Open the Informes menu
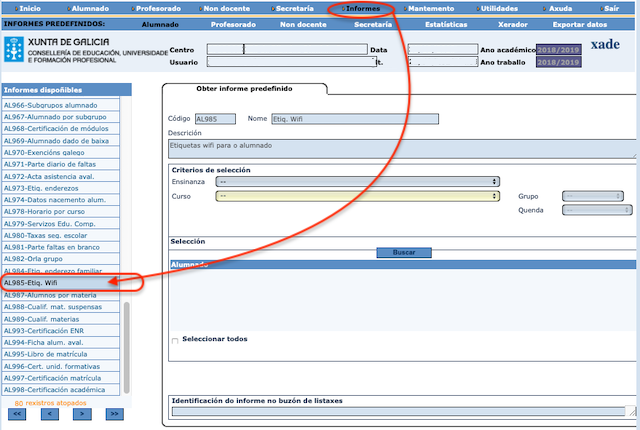This screenshot has height=430, width=640. (362, 8)
